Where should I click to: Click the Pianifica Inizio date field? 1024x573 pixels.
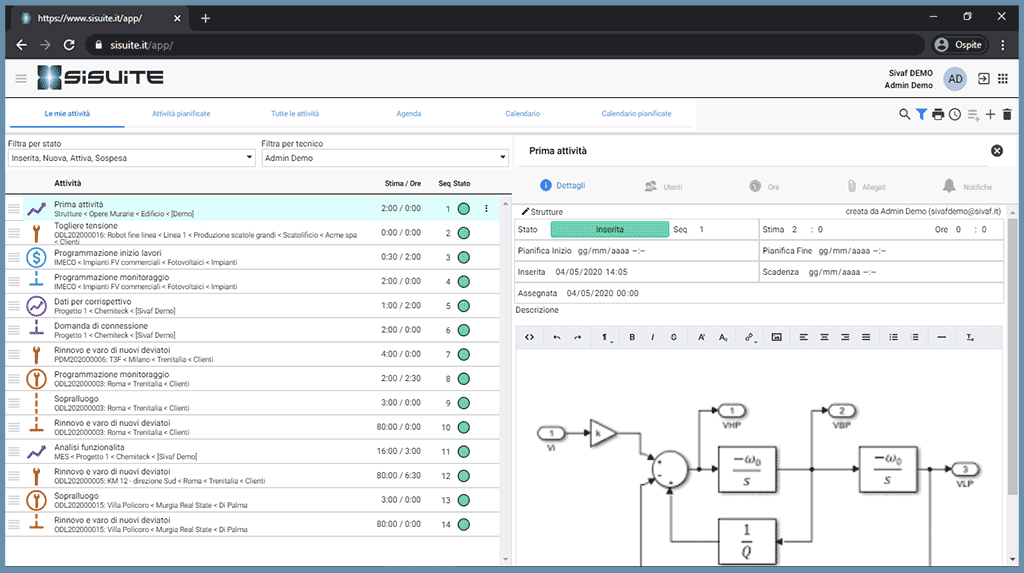611,251
